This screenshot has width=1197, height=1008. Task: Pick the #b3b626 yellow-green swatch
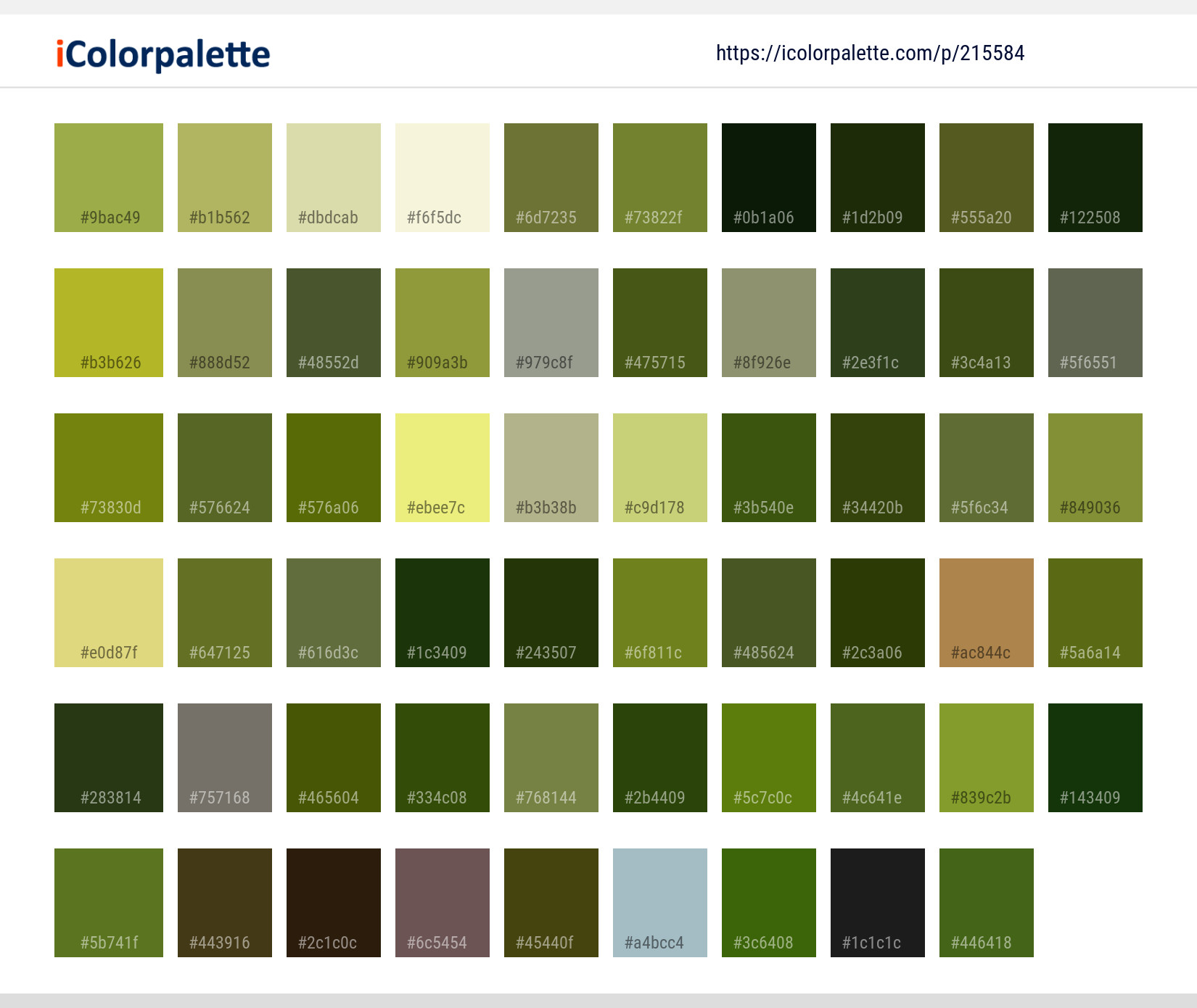pyautogui.click(x=109, y=323)
